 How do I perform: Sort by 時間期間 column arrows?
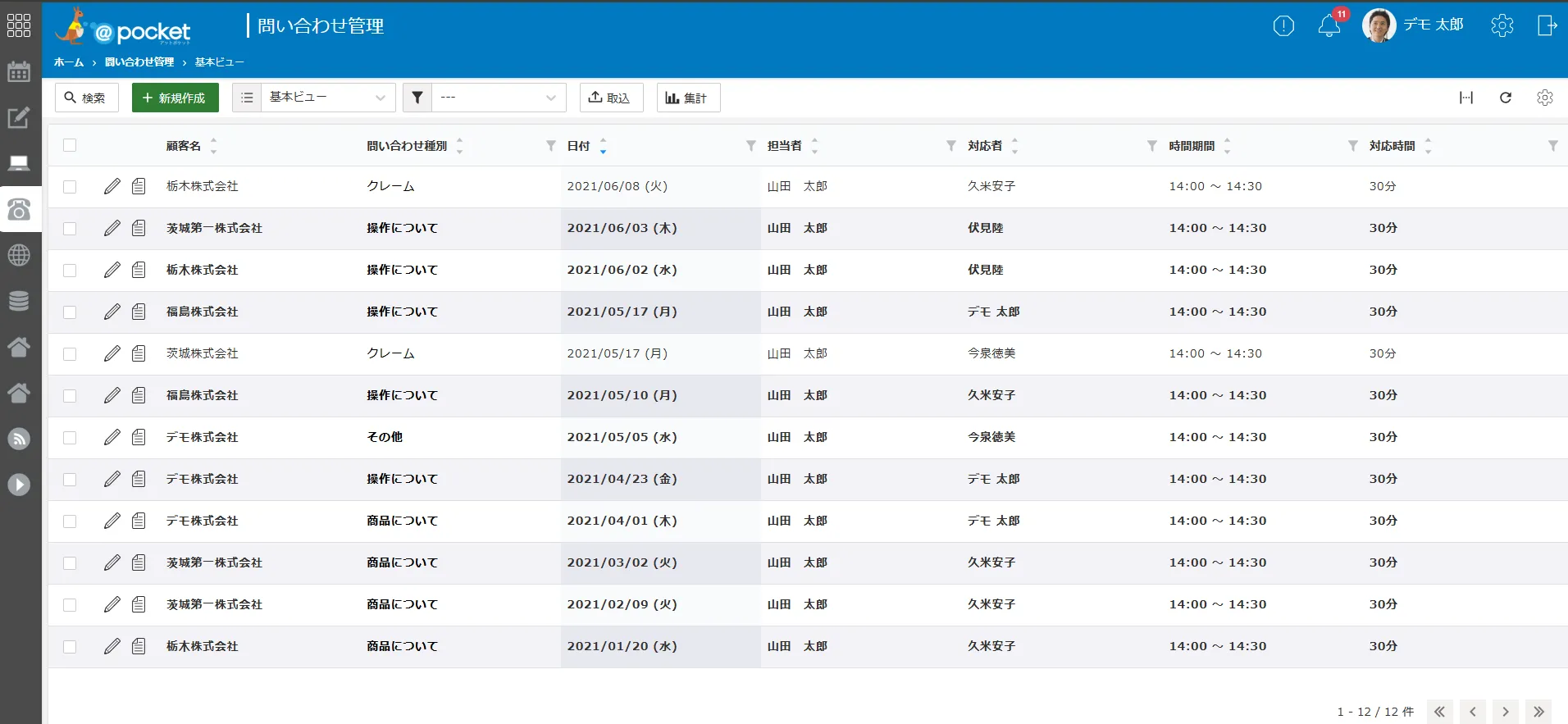click(x=1228, y=146)
